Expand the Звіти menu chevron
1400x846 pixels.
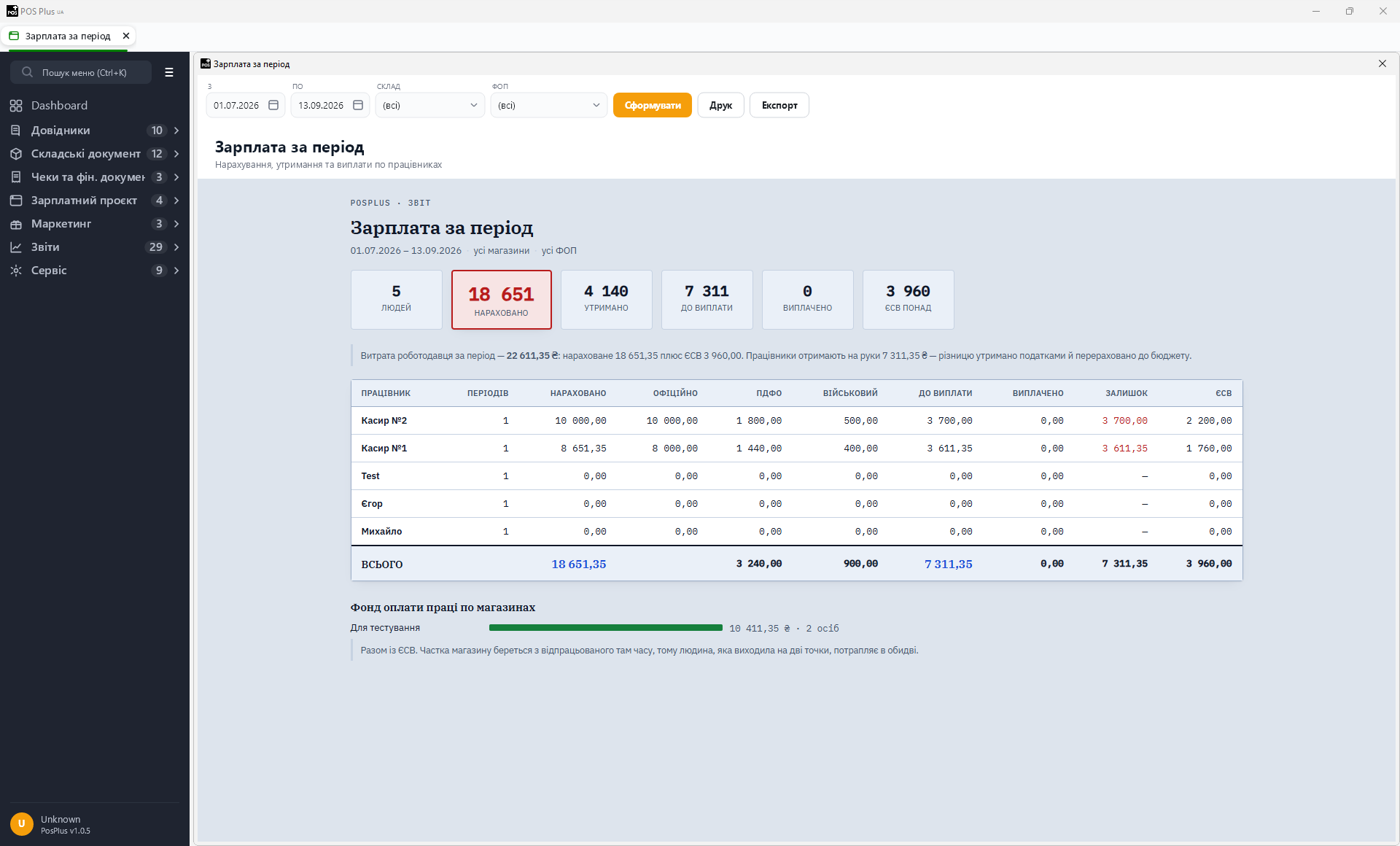[176, 247]
